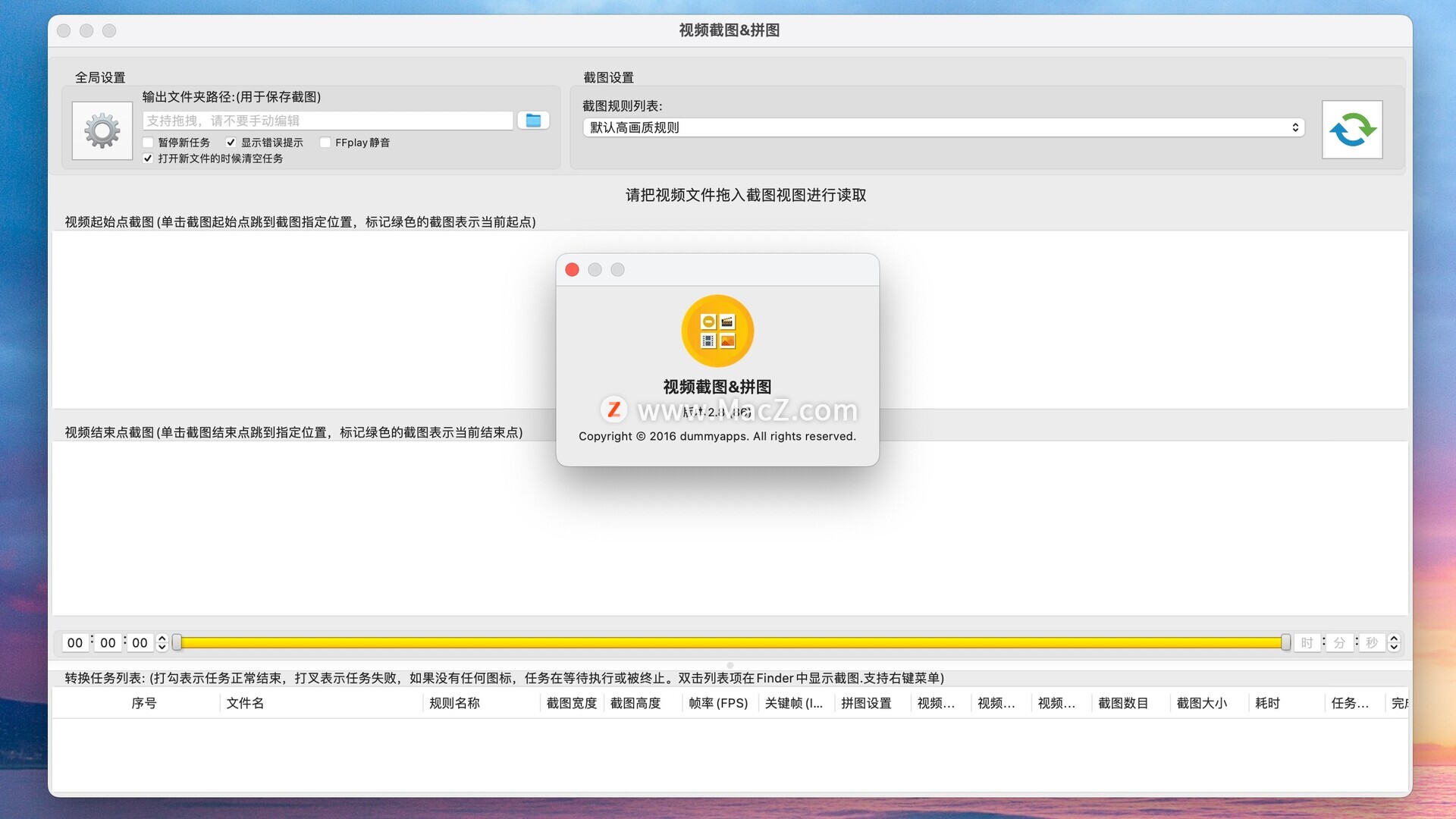Screen dimensions: 1456x819
Task: Close the About dialog with red button
Action: 573,270
